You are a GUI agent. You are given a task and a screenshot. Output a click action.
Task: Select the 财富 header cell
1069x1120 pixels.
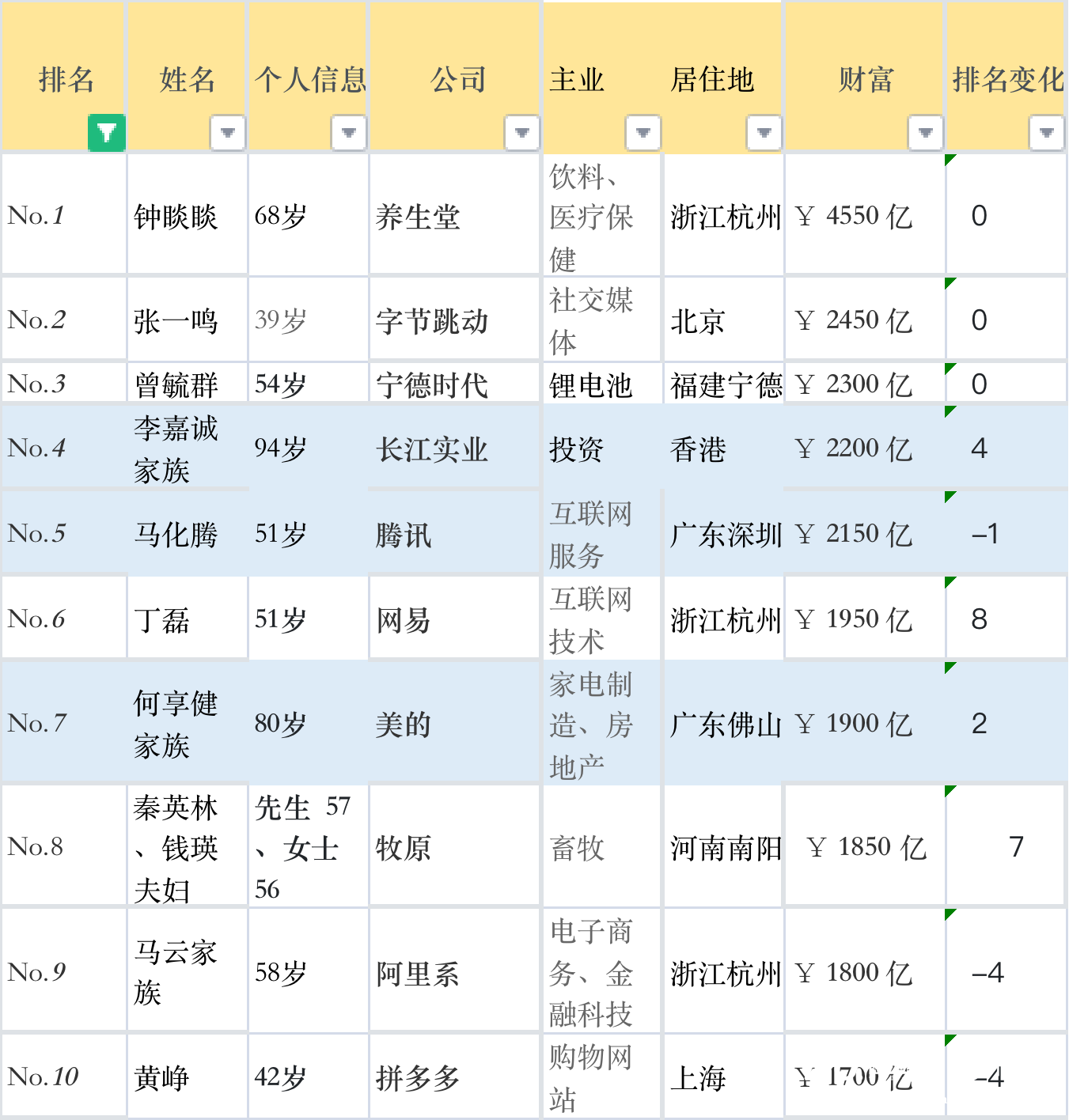click(x=865, y=77)
